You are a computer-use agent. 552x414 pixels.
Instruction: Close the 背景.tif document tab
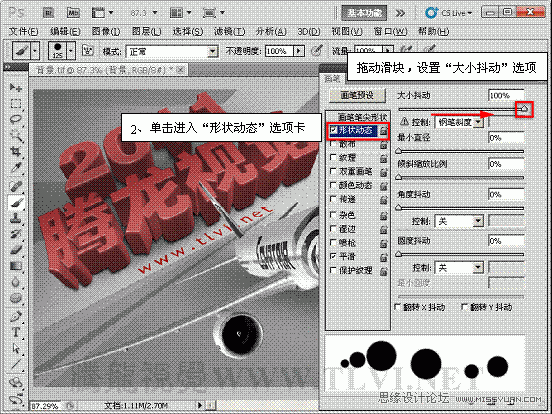click(180, 70)
